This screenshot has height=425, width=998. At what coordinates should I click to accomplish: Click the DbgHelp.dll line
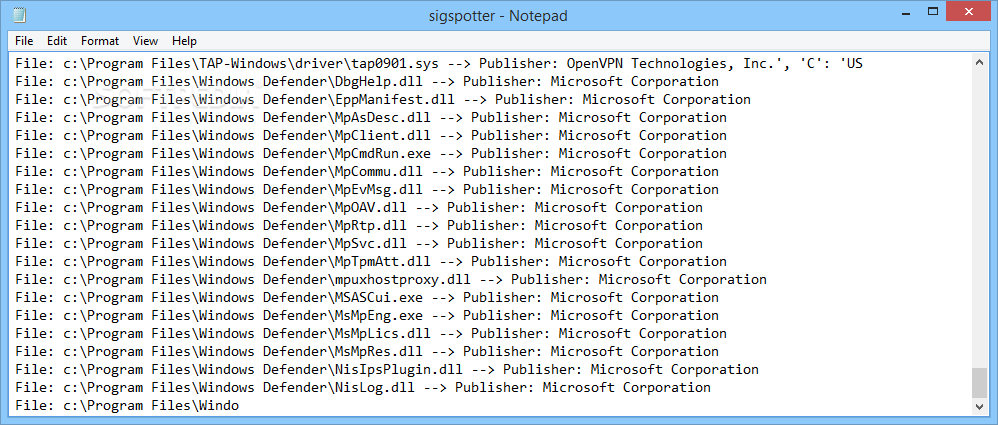click(367, 81)
